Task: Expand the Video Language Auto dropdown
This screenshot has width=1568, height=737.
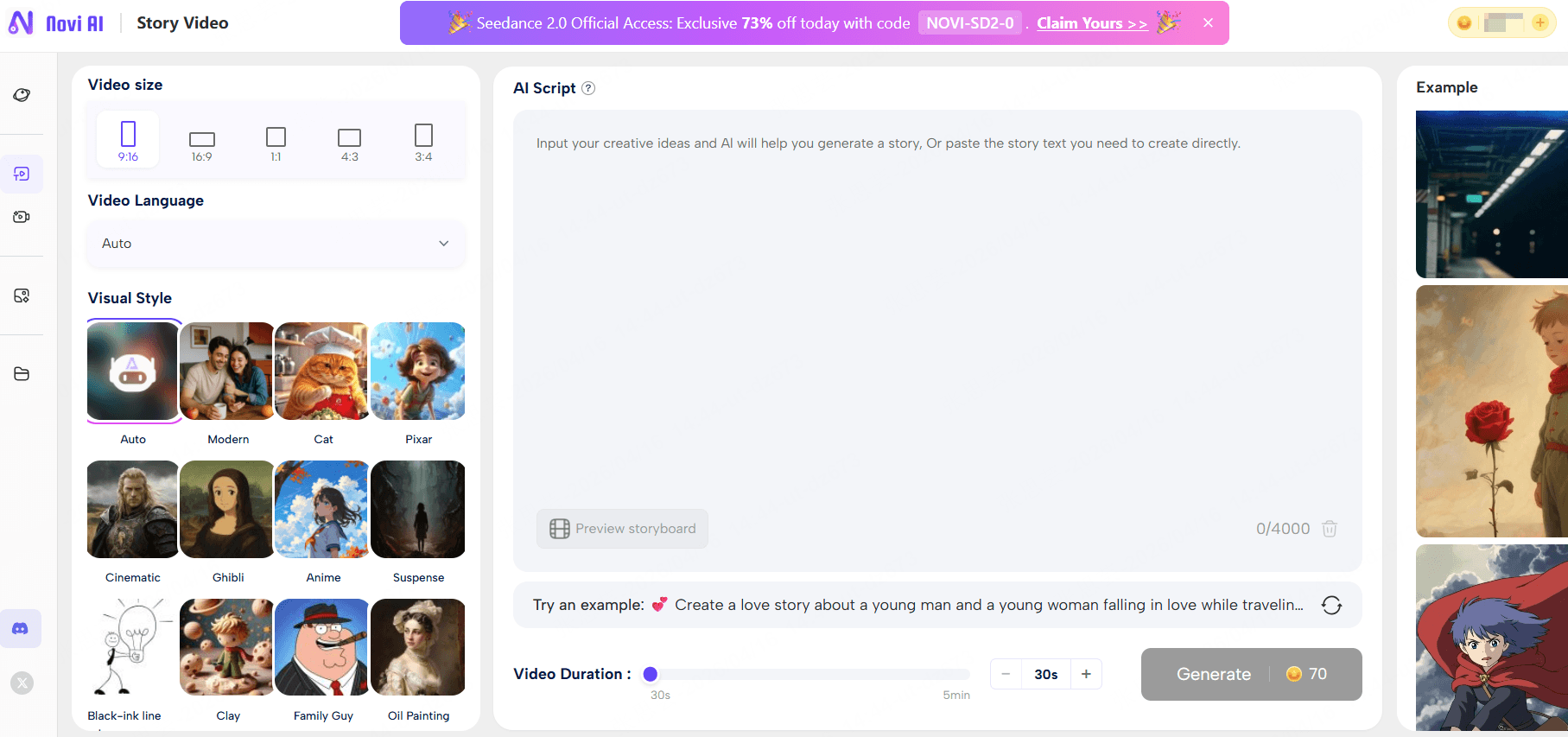Action: click(276, 244)
